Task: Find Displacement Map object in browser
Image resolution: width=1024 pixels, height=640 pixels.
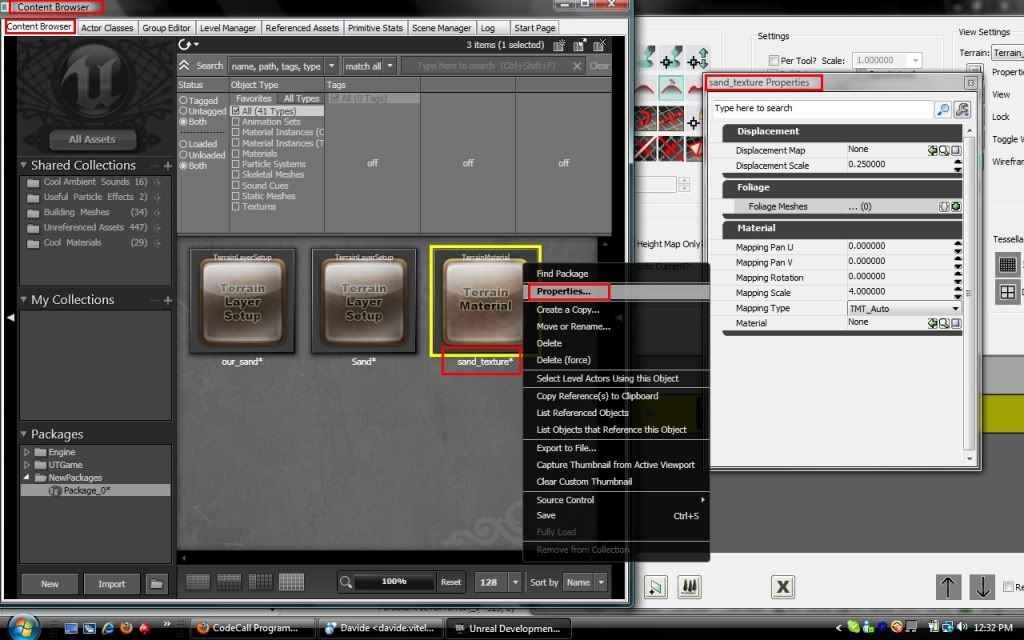Action: (x=944, y=150)
